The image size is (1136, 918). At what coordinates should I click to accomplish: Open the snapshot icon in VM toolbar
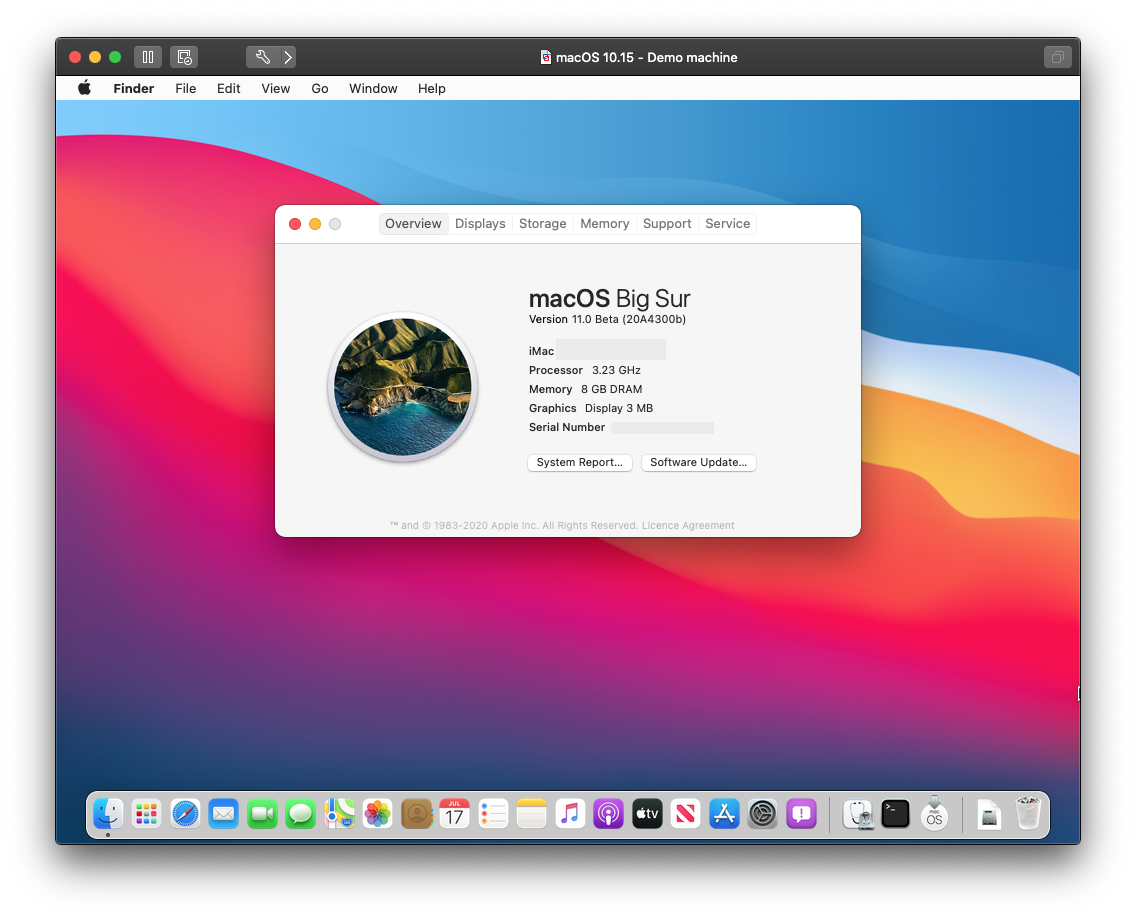click(184, 57)
